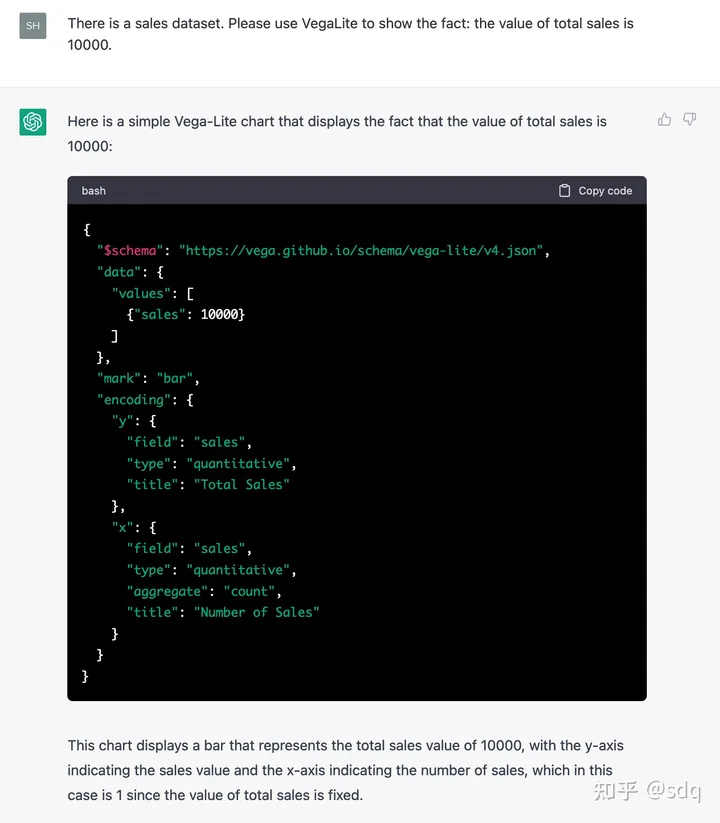This screenshot has height=823, width=720.
Task: Click the 10000 sales value in code
Action: point(218,314)
